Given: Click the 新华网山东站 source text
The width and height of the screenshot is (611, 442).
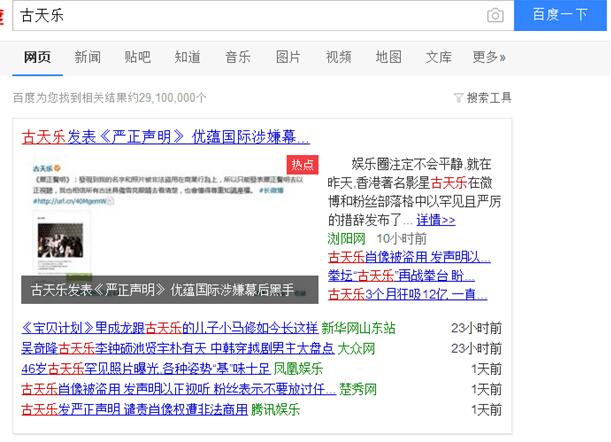Looking at the screenshot, I should [358, 328].
